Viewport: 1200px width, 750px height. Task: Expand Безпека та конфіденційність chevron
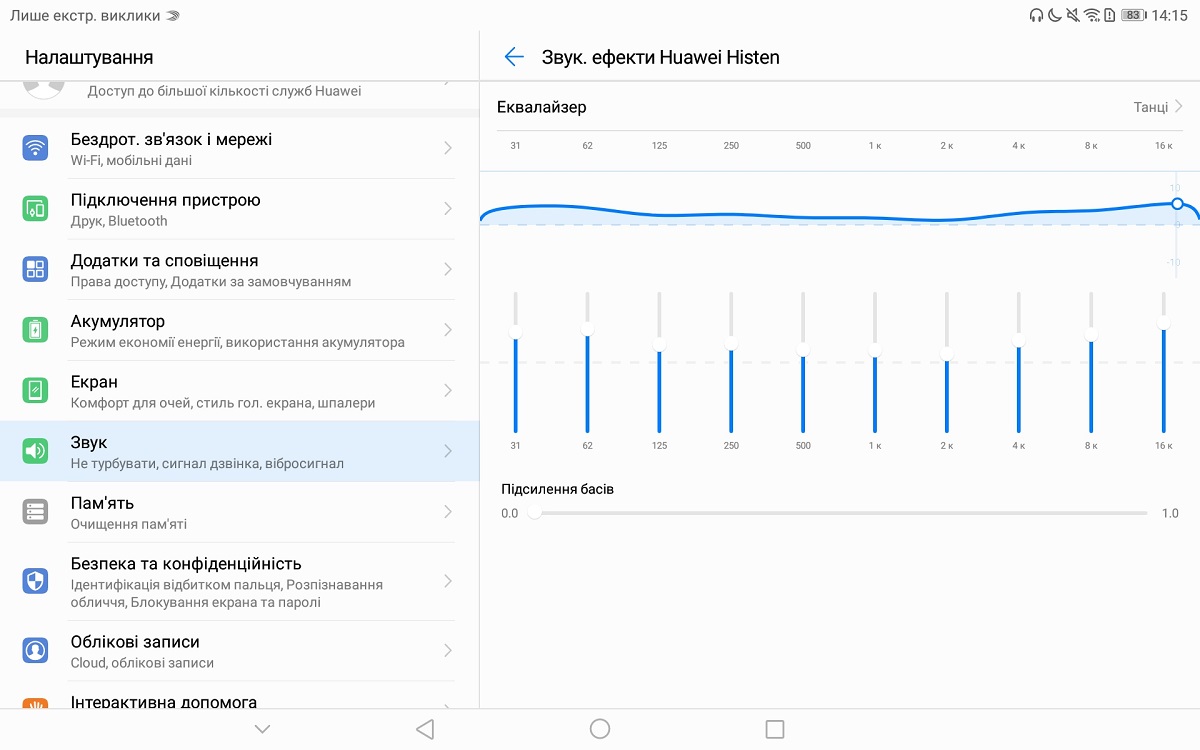[x=448, y=581]
